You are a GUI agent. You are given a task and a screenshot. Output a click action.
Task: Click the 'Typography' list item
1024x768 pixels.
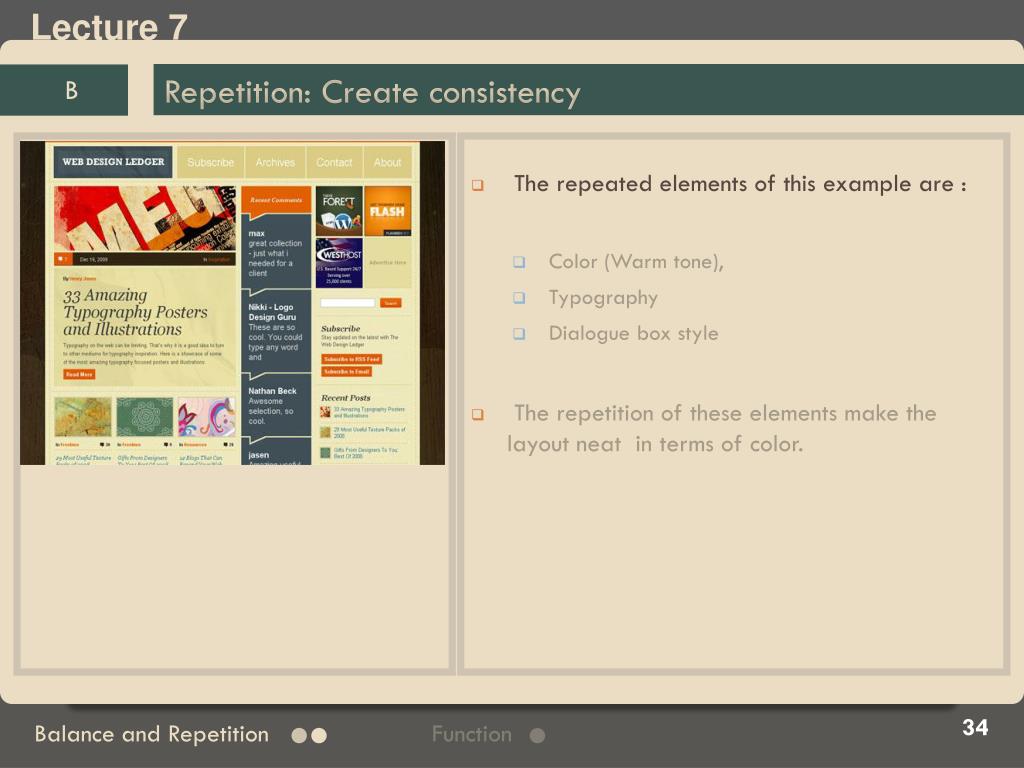click(603, 298)
